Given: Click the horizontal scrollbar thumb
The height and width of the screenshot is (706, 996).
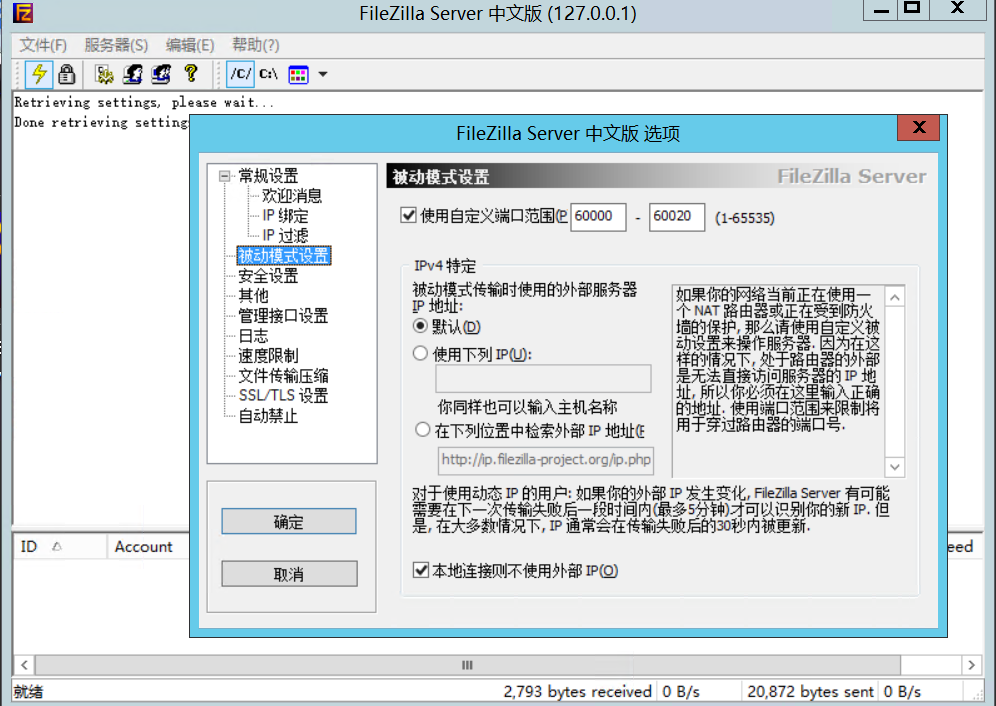Looking at the screenshot, I should [468, 665].
